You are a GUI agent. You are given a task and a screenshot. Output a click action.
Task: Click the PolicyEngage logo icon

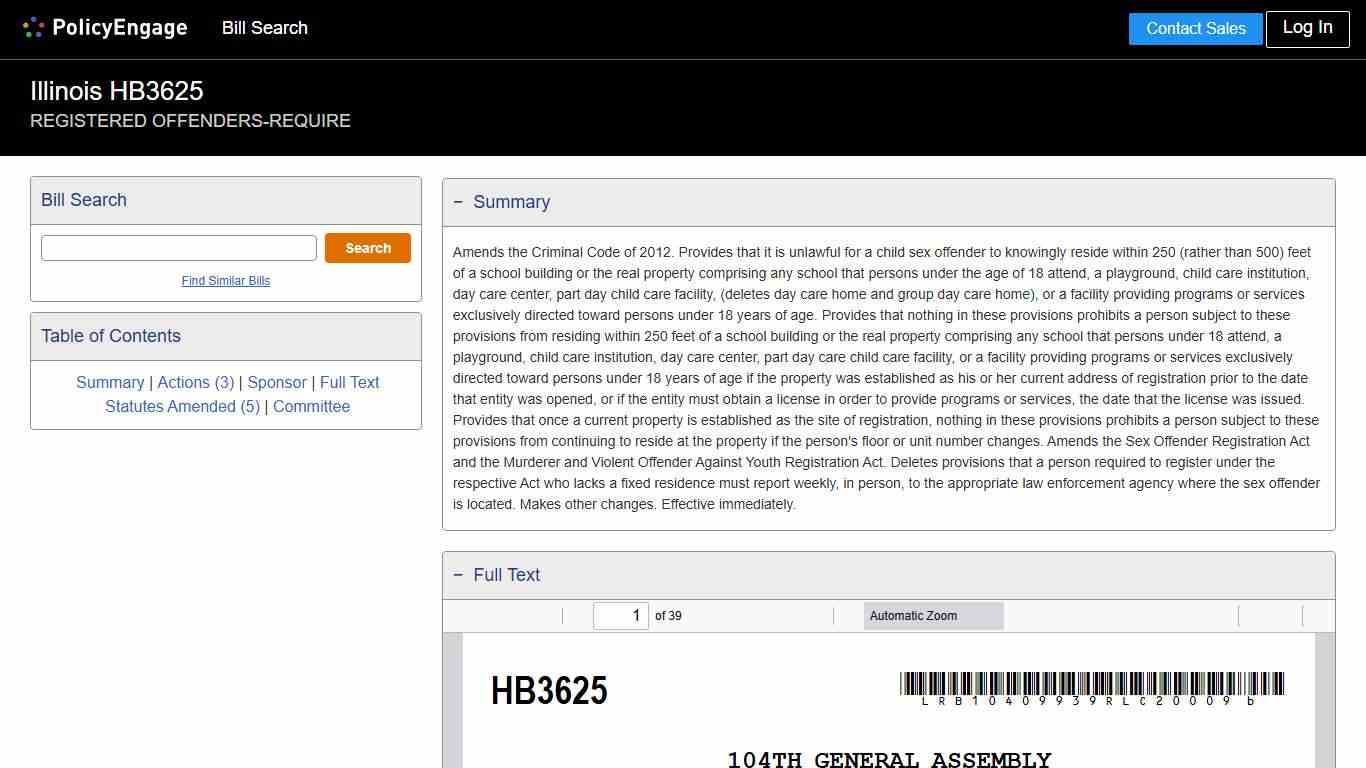[33, 27]
